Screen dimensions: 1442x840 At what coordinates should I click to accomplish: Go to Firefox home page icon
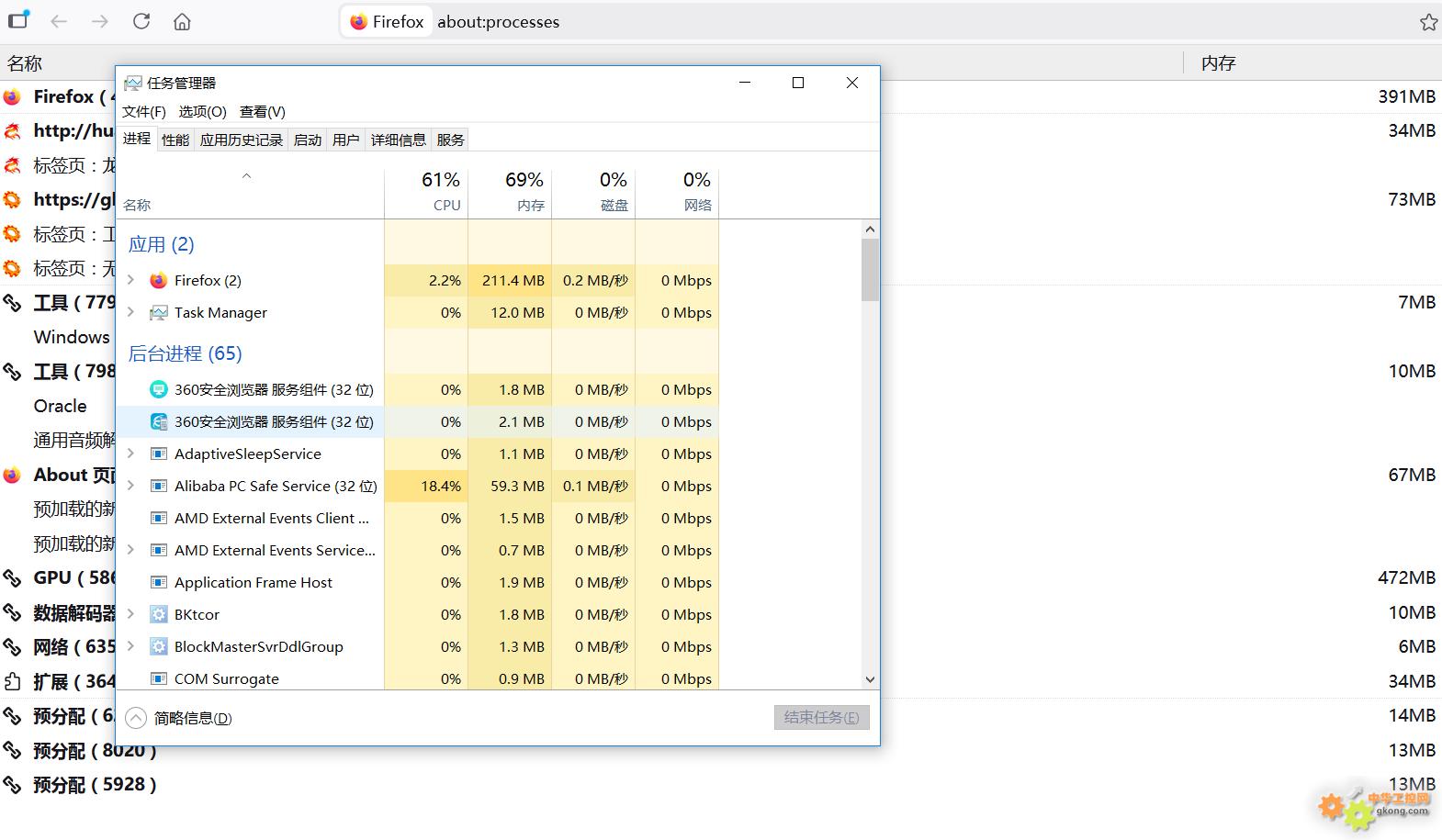(182, 21)
